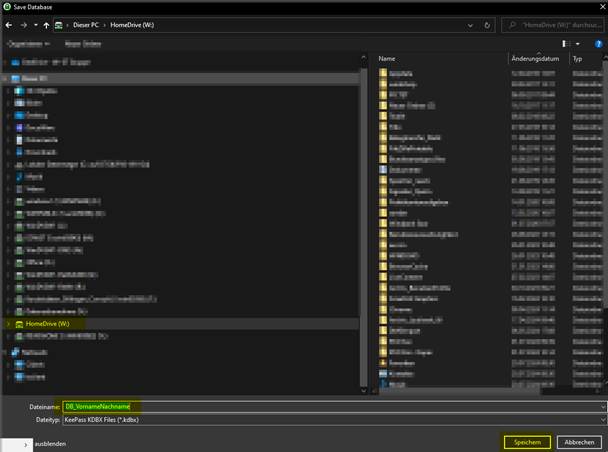Open the blue help icon
608x452 pixels.
coord(598,44)
